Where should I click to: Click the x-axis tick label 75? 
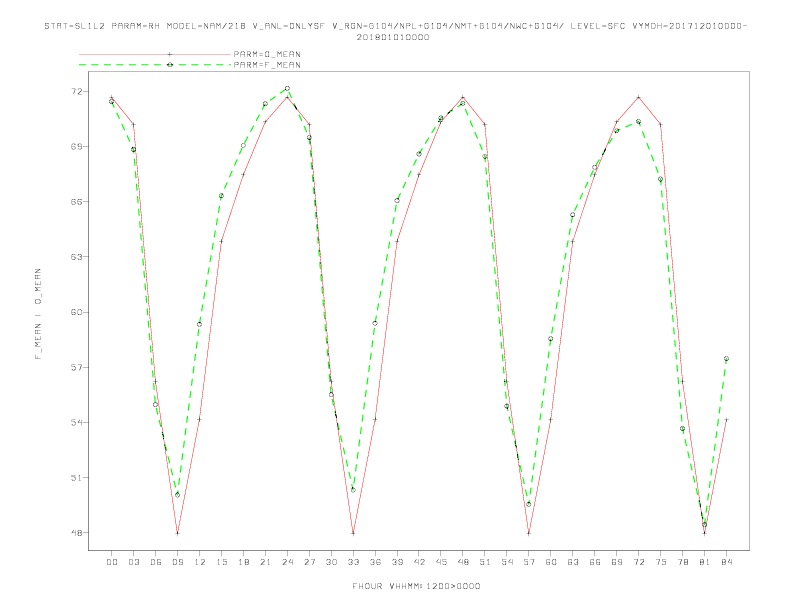pos(661,562)
